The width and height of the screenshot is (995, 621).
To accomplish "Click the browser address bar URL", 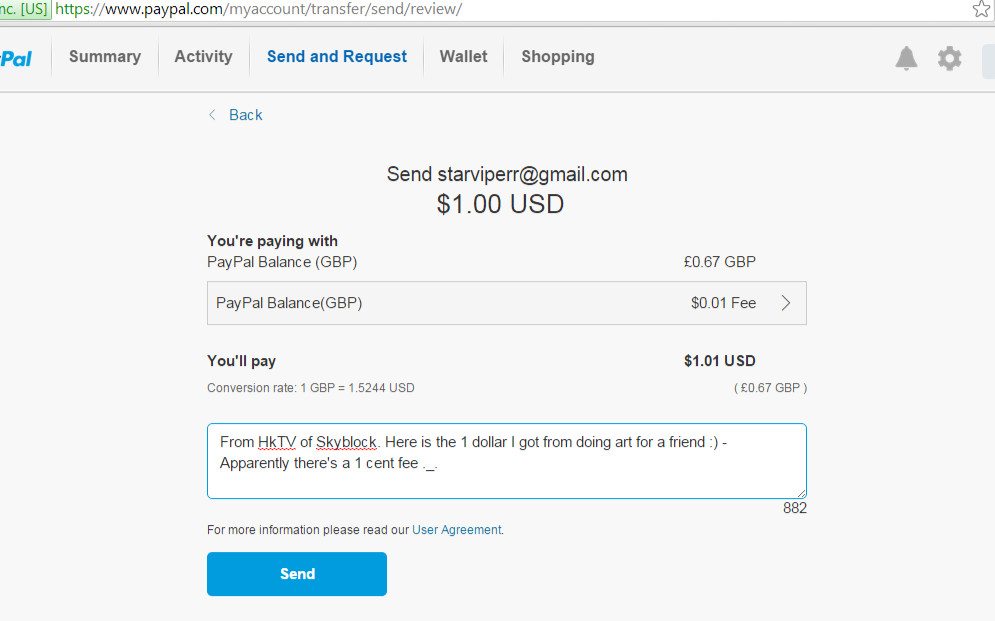I will [x=258, y=9].
